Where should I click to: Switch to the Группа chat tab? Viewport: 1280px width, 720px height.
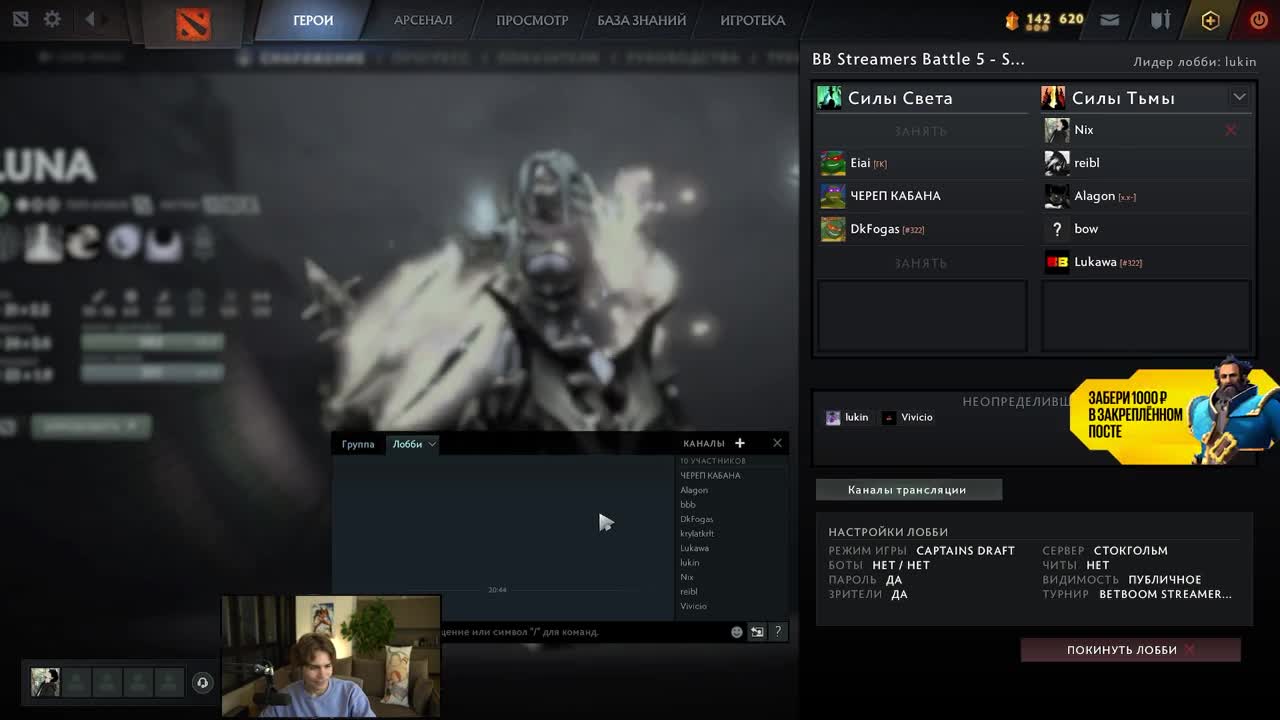tap(358, 444)
